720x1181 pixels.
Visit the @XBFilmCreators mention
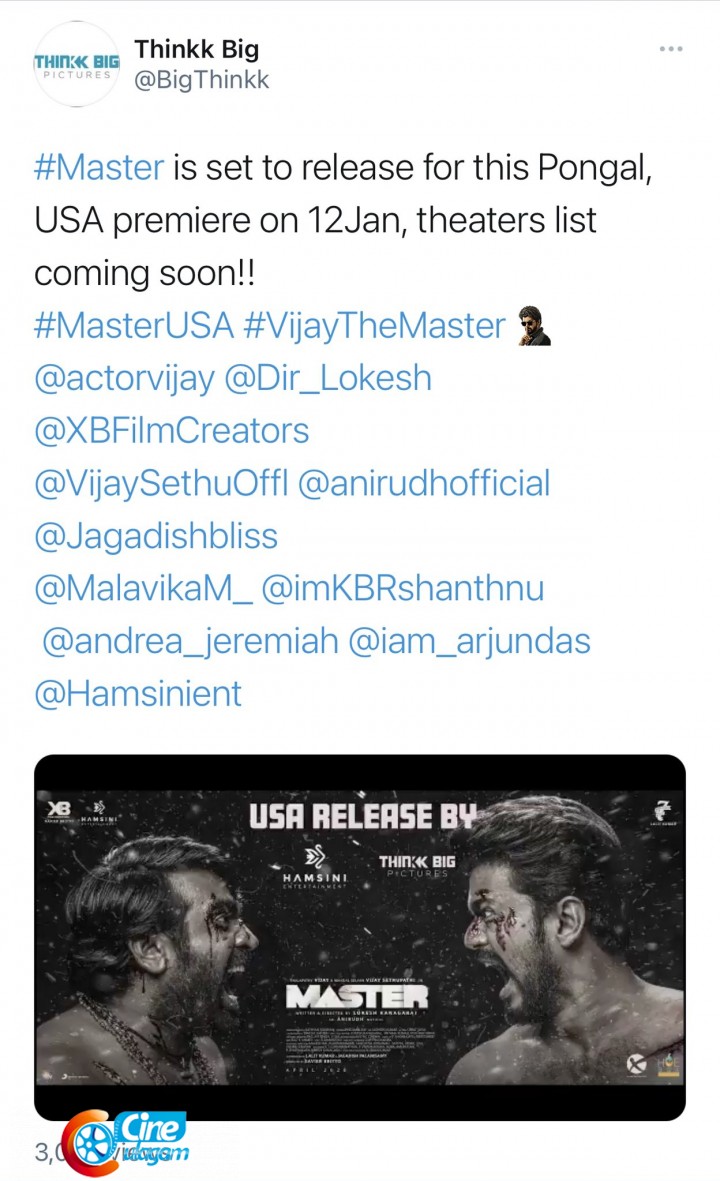[x=172, y=432]
